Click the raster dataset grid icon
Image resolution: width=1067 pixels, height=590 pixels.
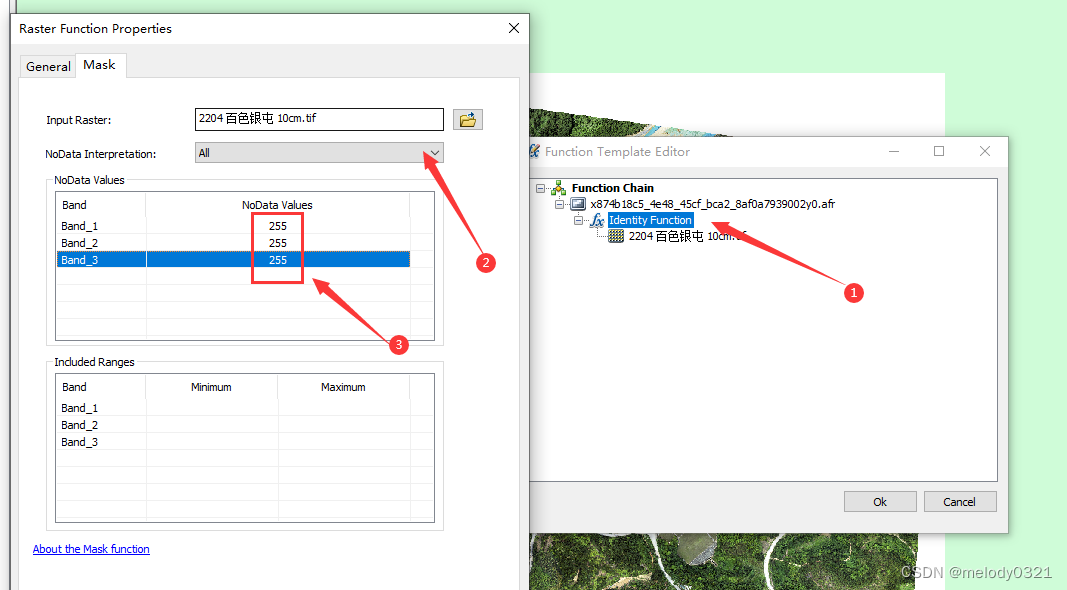coord(616,236)
